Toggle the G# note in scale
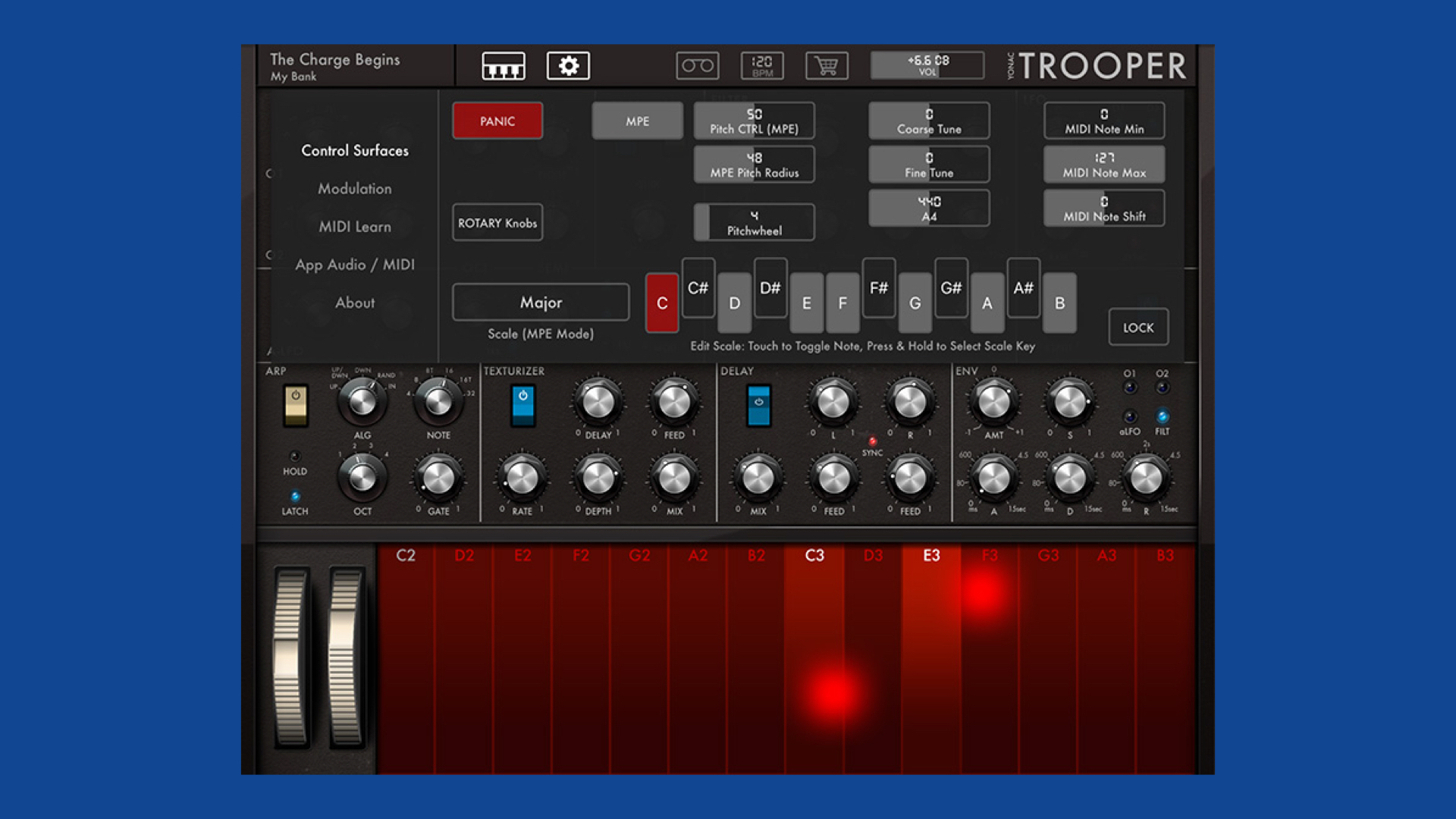 (x=951, y=287)
